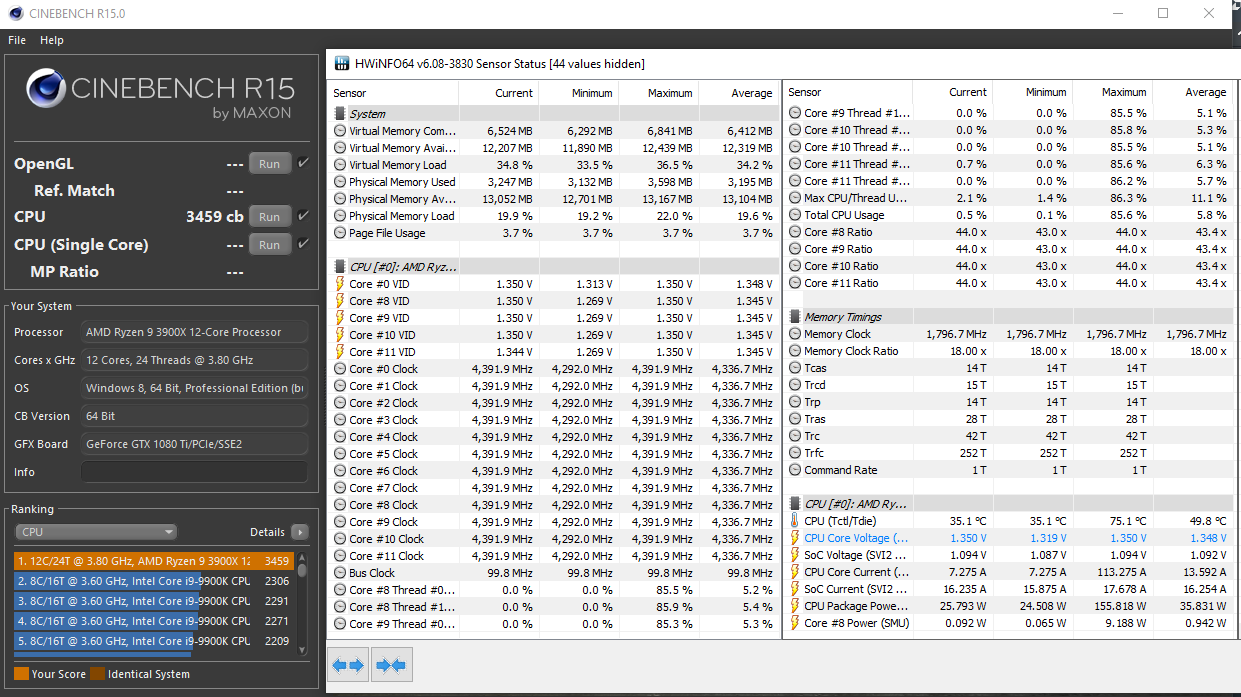This screenshot has width=1241, height=697.
Task: Click the Core #0 VID voltage icon
Action: click(340, 284)
